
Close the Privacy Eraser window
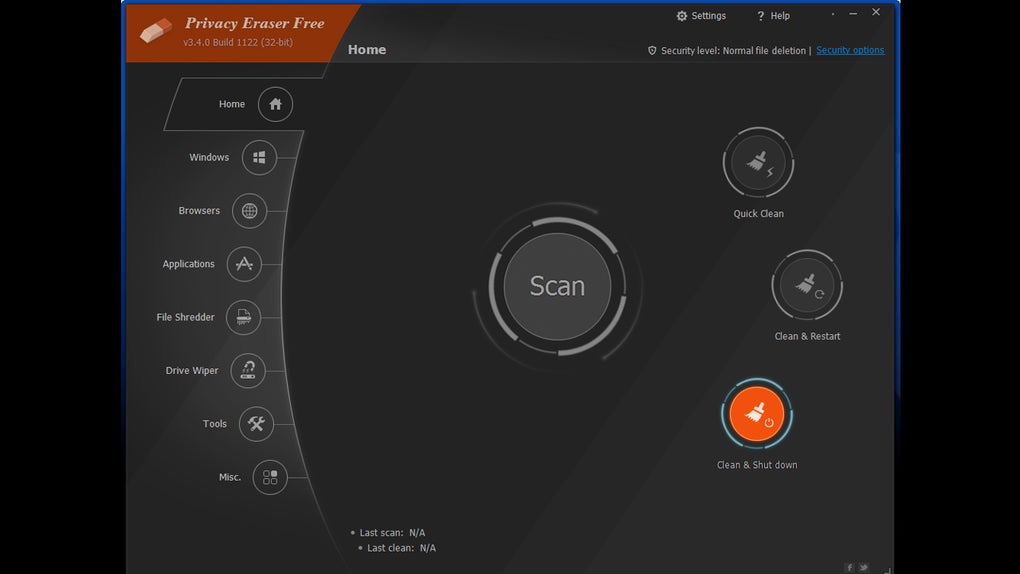876,12
